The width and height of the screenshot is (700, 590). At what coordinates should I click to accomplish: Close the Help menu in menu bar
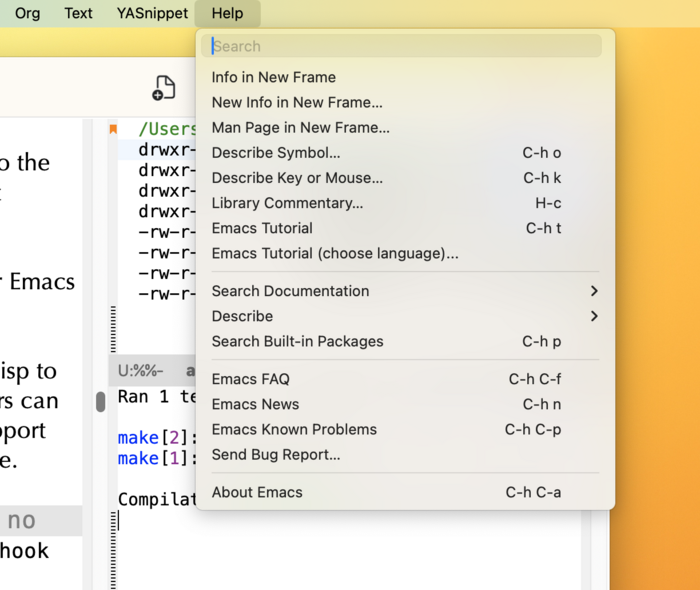tap(227, 13)
